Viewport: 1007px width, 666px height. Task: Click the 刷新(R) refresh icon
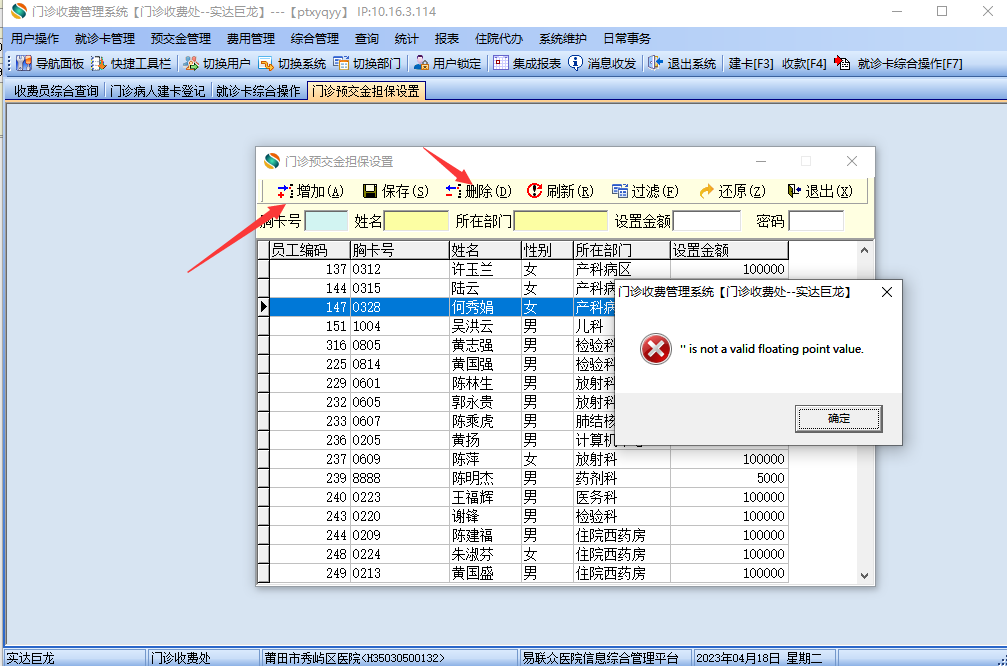click(534, 191)
